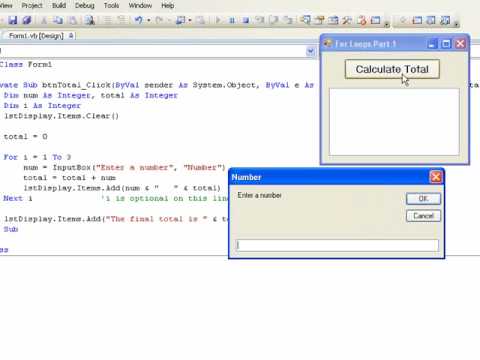Click the 'Dim num As Integer' declaration line
The height and width of the screenshot is (360, 480).
[90, 95]
